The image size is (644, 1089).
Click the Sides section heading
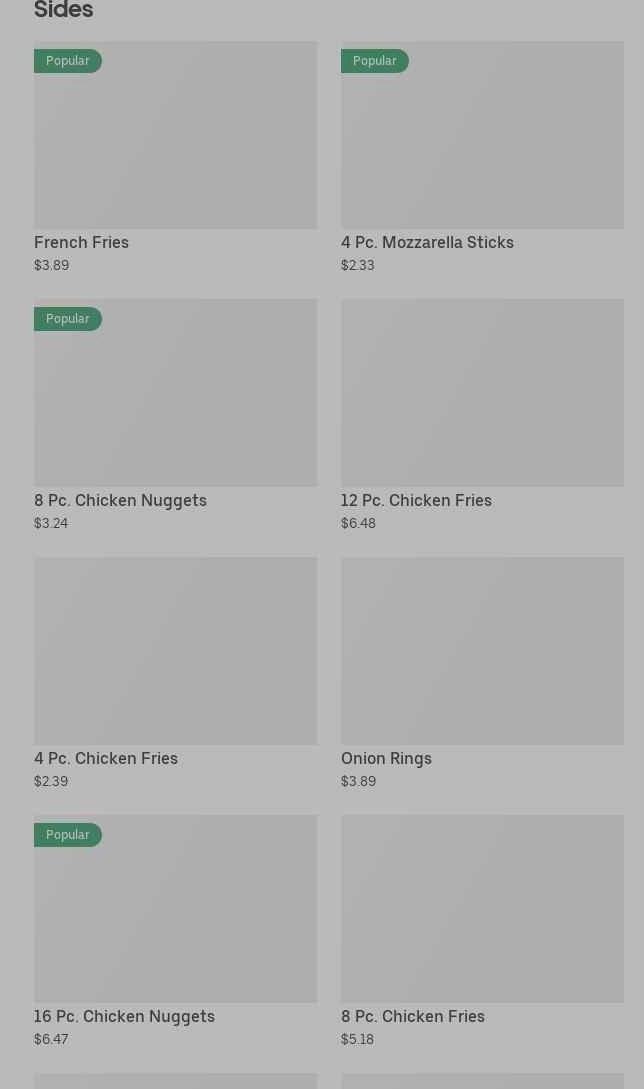pos(63,11)
